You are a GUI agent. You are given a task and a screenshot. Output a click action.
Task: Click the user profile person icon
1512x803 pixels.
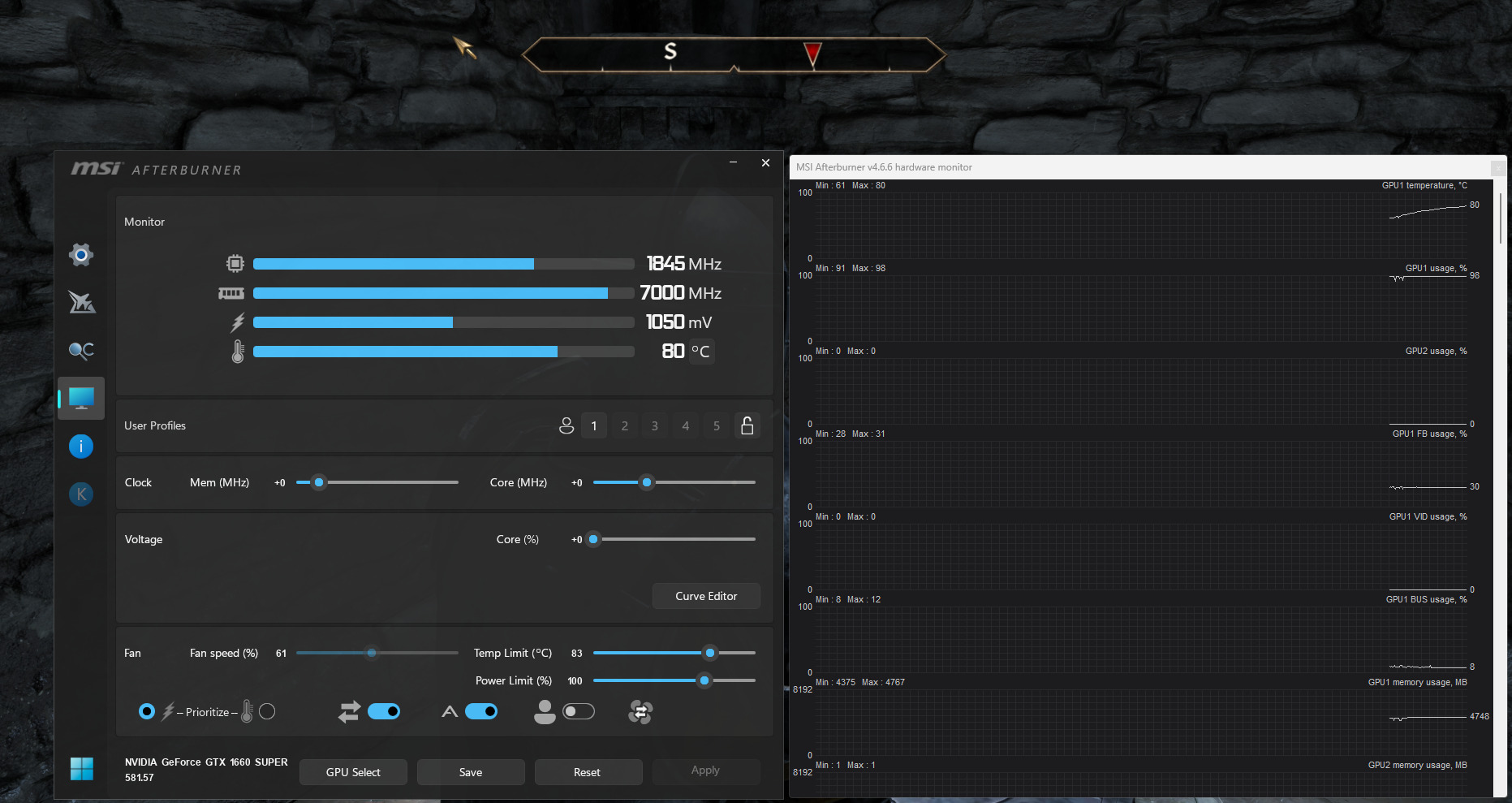[x=566, y=425]
